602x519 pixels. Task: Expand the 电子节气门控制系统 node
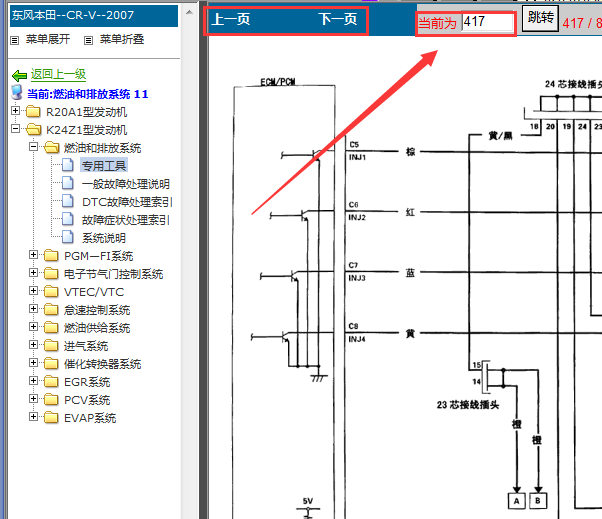click(x=33, y=273)
